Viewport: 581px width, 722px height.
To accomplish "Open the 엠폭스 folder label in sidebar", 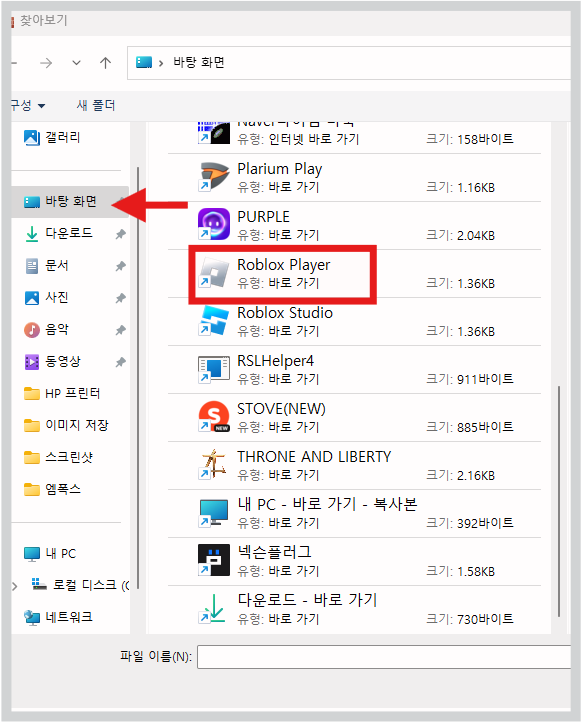I will coord(63,489).
